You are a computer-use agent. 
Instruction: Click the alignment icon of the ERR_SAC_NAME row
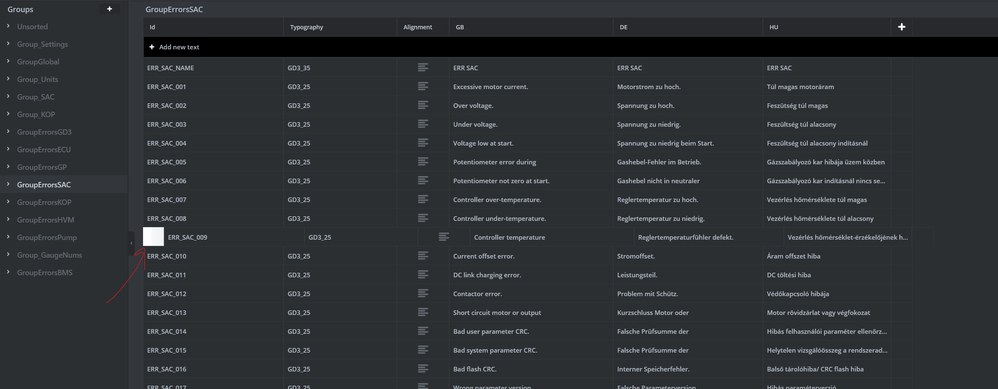pos(423,67)
